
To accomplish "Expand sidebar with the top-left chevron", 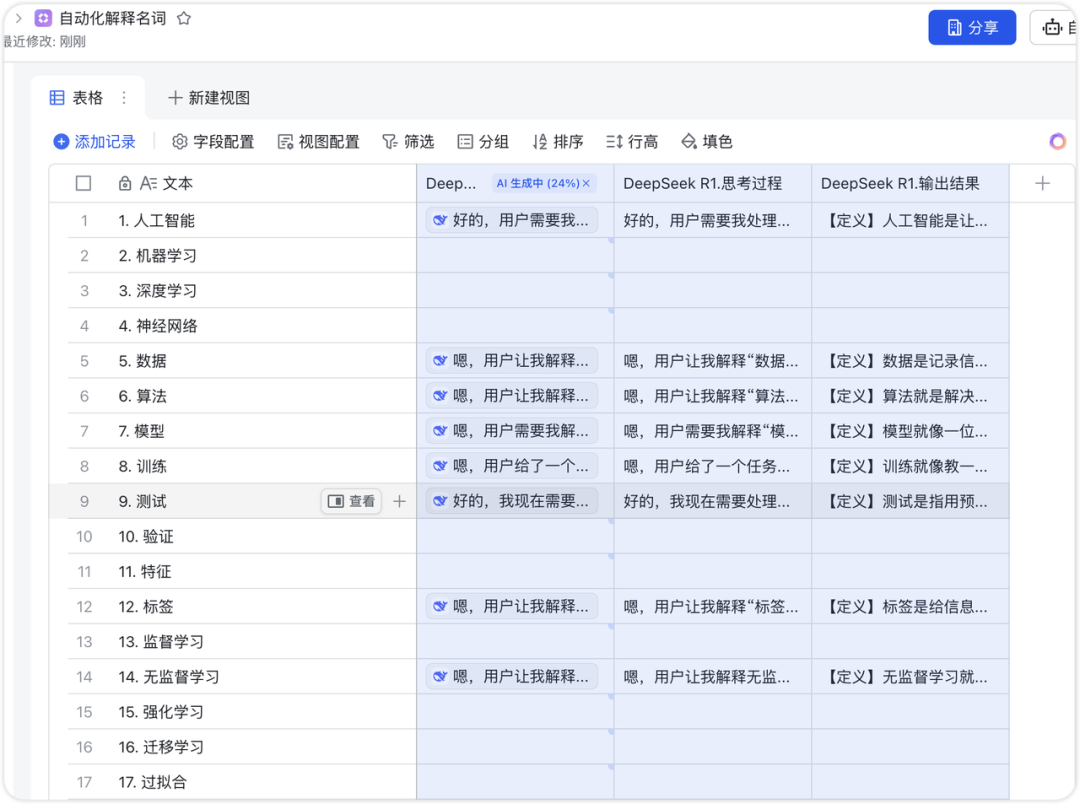I will (19, 19).
